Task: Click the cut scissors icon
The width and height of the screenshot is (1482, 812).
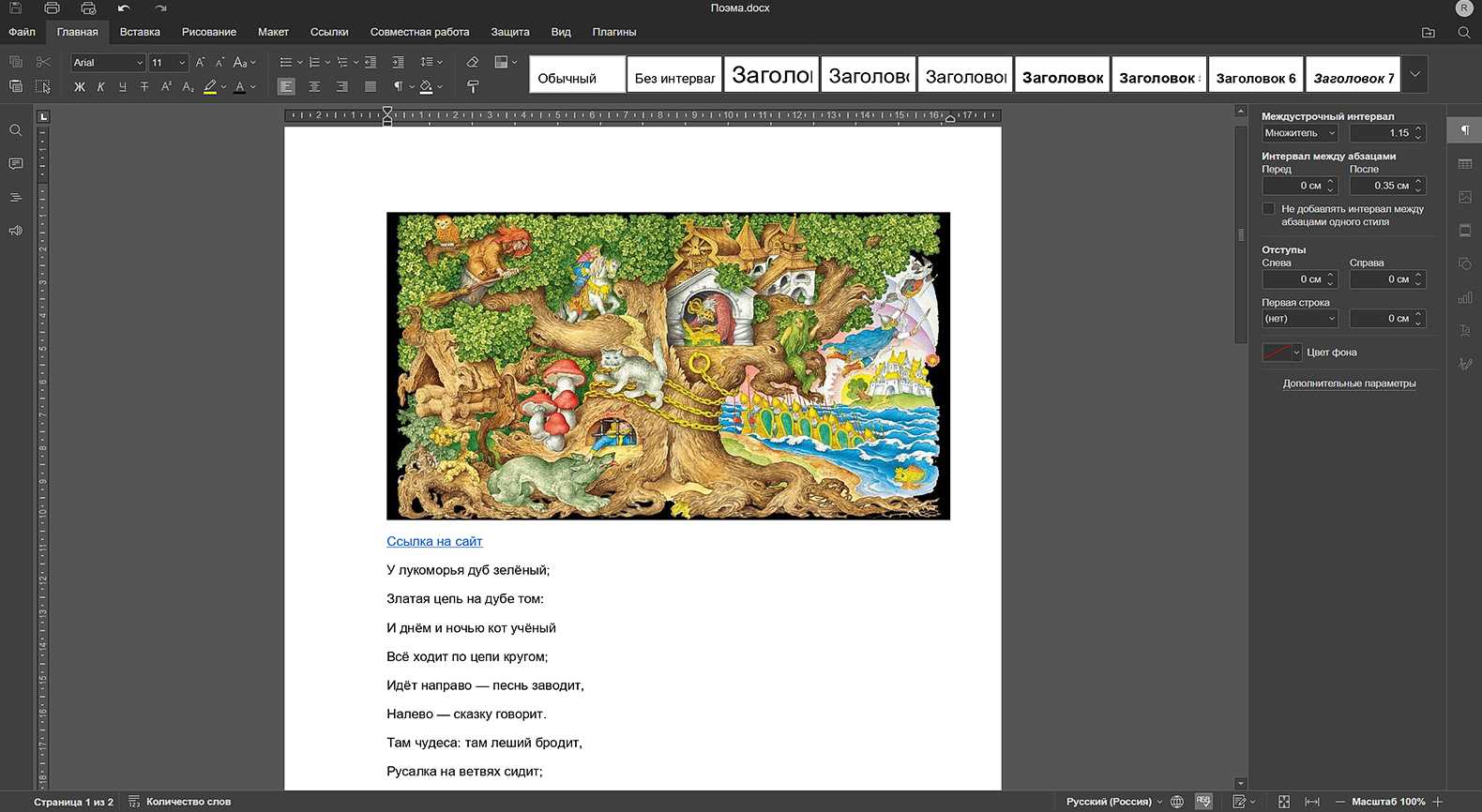Action: tap(43, 63)
